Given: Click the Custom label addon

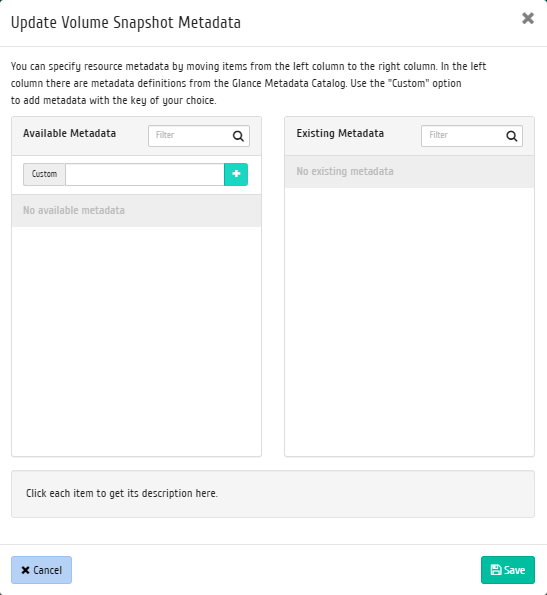Looking at the screenshot, I should coord(44,175).
